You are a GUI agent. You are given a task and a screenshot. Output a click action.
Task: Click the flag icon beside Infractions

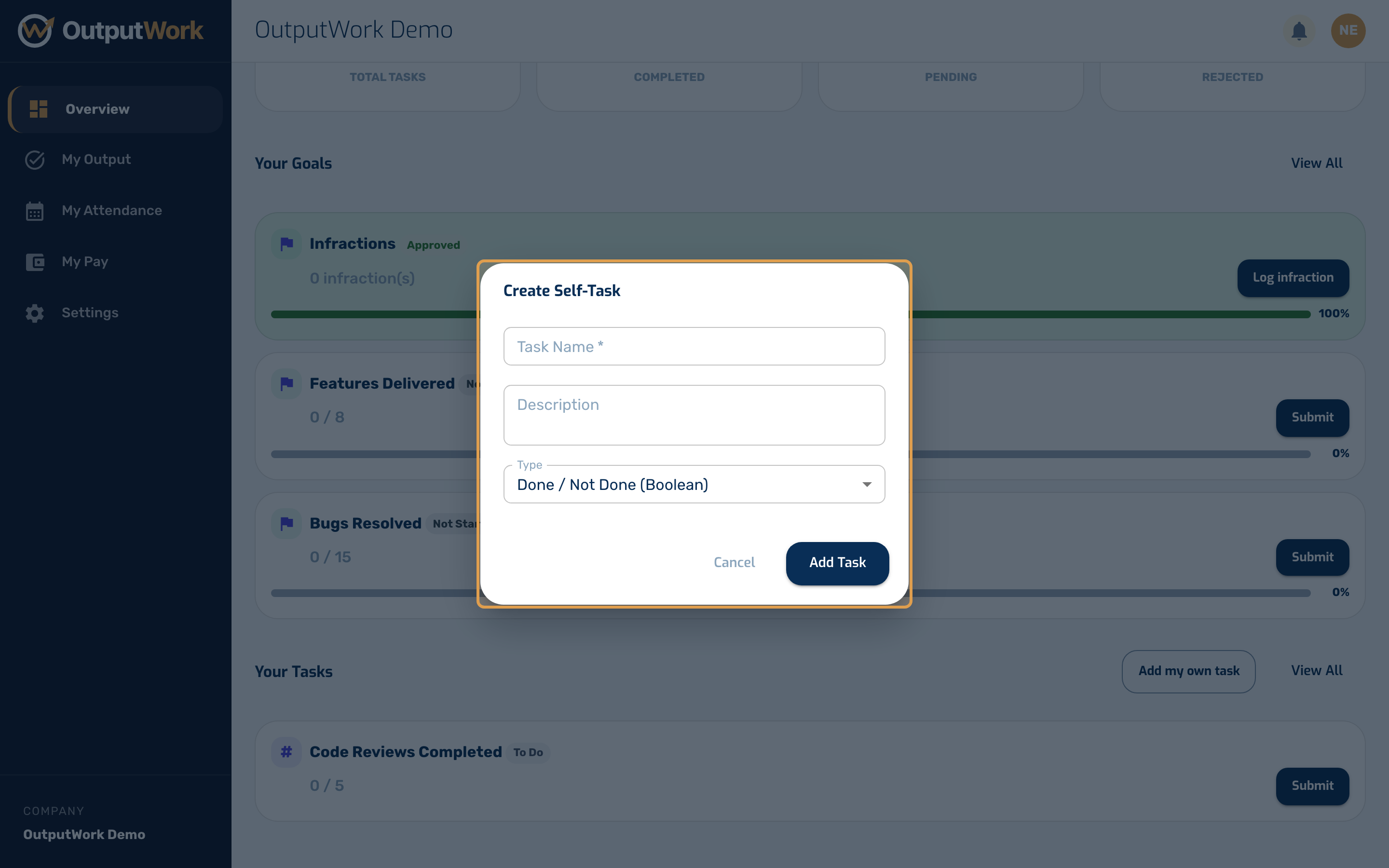(x=286, y=244)
